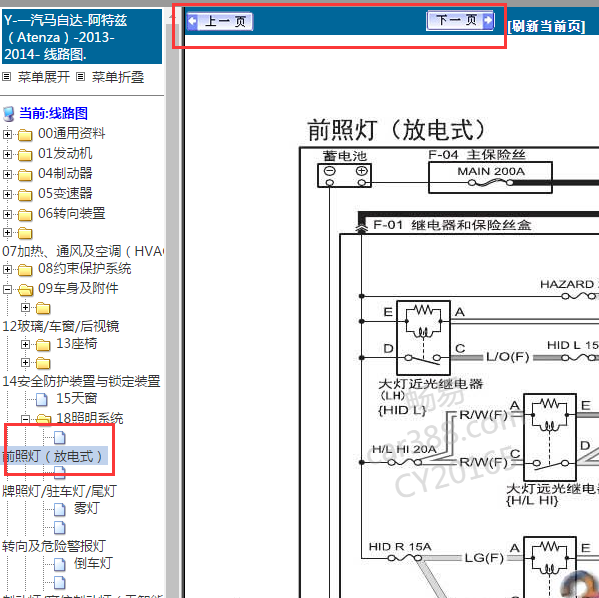This screenshot has width=599, height=598.
Task: Click the 05变速器 folder icon
Action: (25, 194)
